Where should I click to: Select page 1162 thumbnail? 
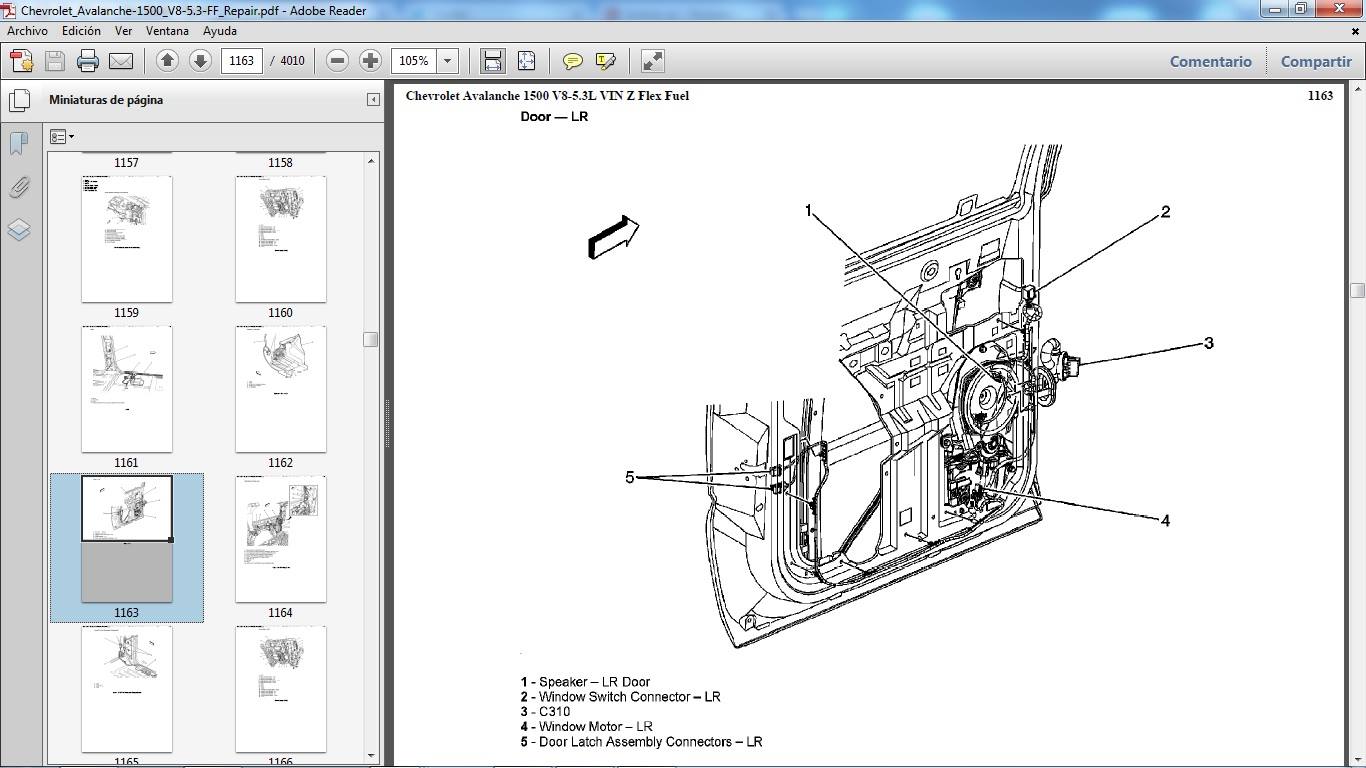(281, 389)
